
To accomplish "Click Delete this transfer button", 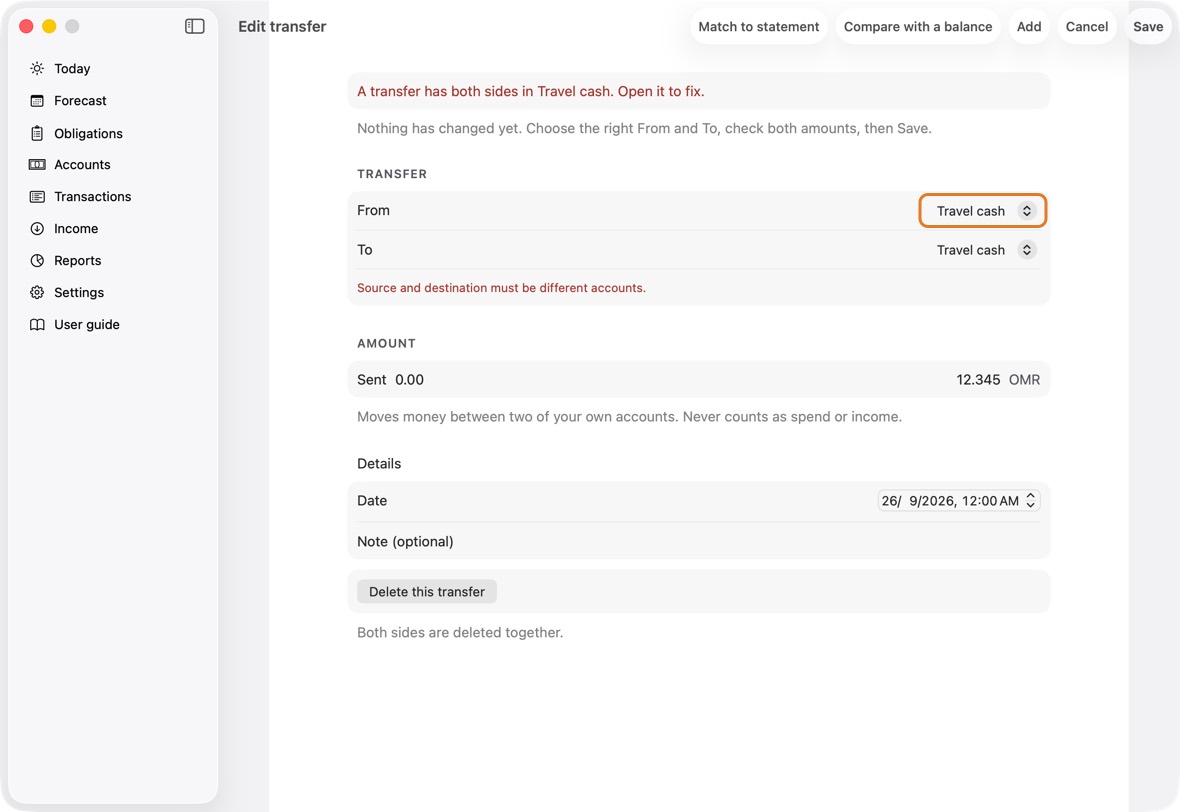I will point(427,592).
